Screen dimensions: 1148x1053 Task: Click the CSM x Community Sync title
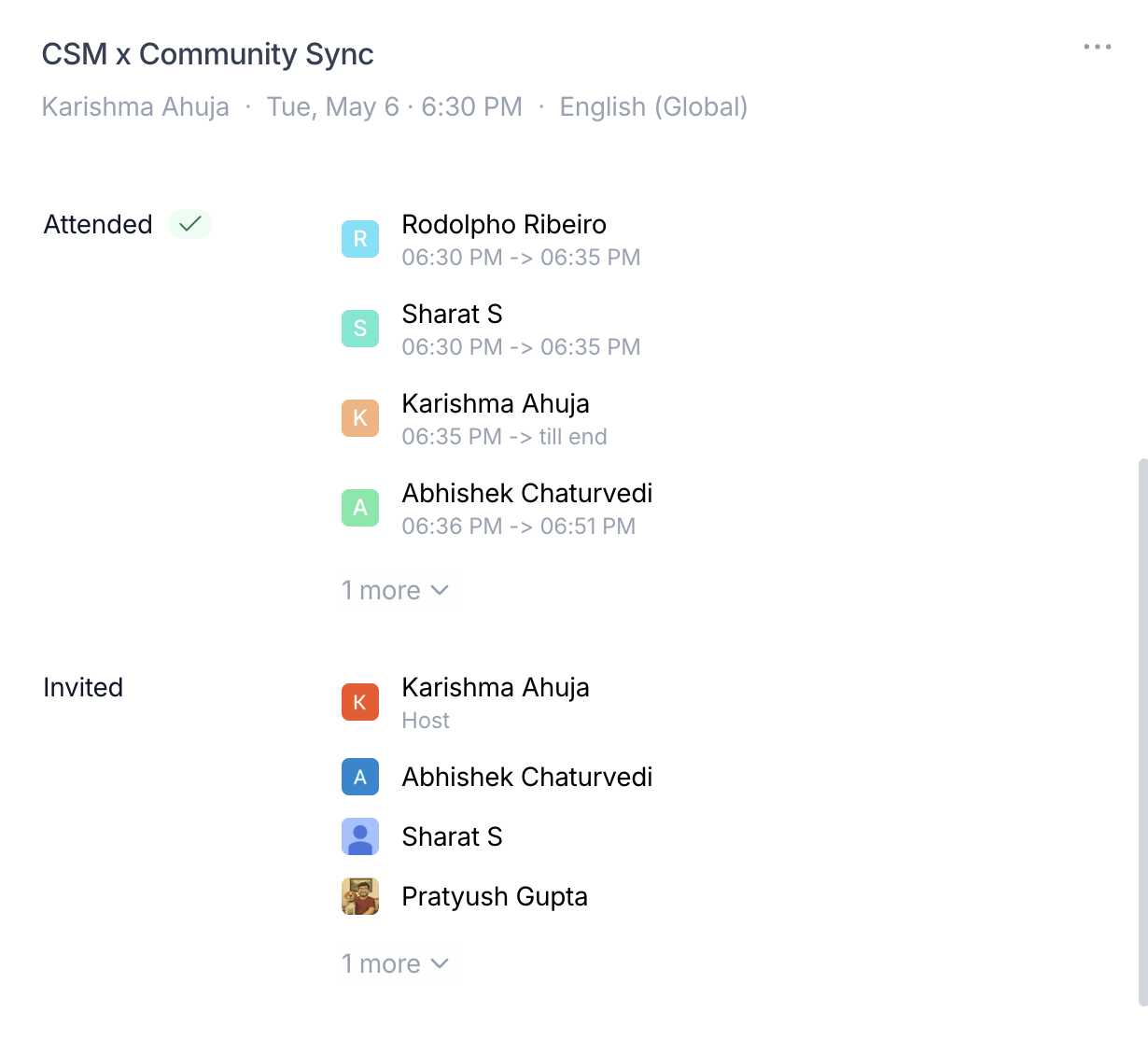(x=207, y=54)
